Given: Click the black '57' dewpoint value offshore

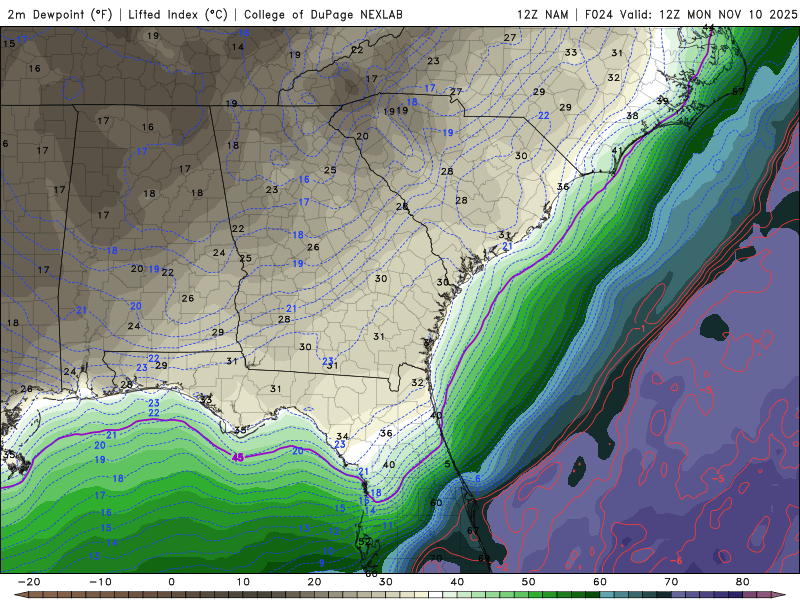Looking at the screenshot, I should pyautogui.click(x=738, y=91).
